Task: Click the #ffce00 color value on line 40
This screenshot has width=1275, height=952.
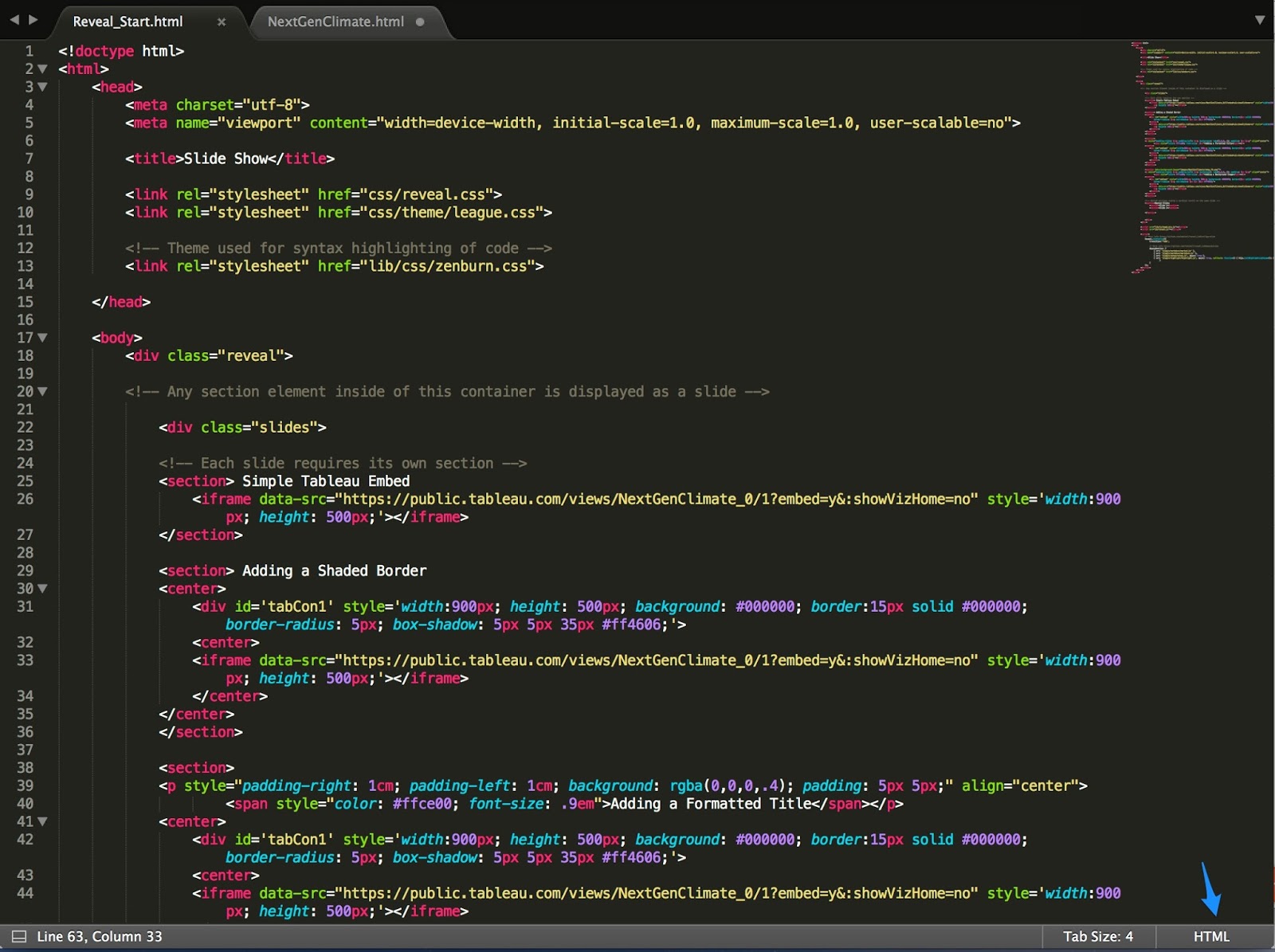Action: (422, 804)
